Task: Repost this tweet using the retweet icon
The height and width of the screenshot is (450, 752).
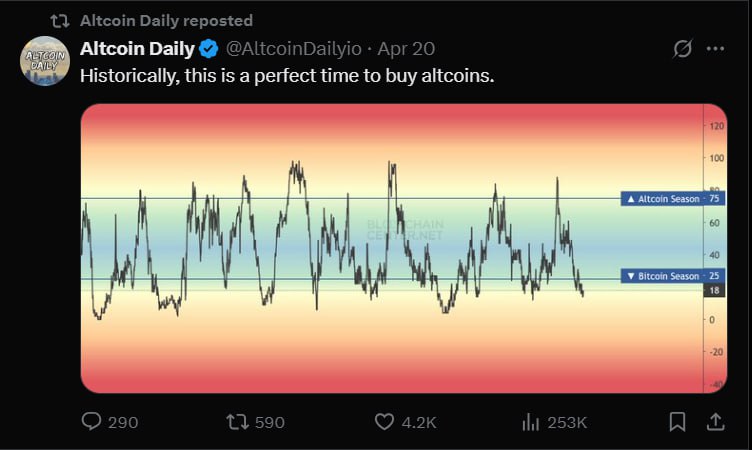Action: 237,422
